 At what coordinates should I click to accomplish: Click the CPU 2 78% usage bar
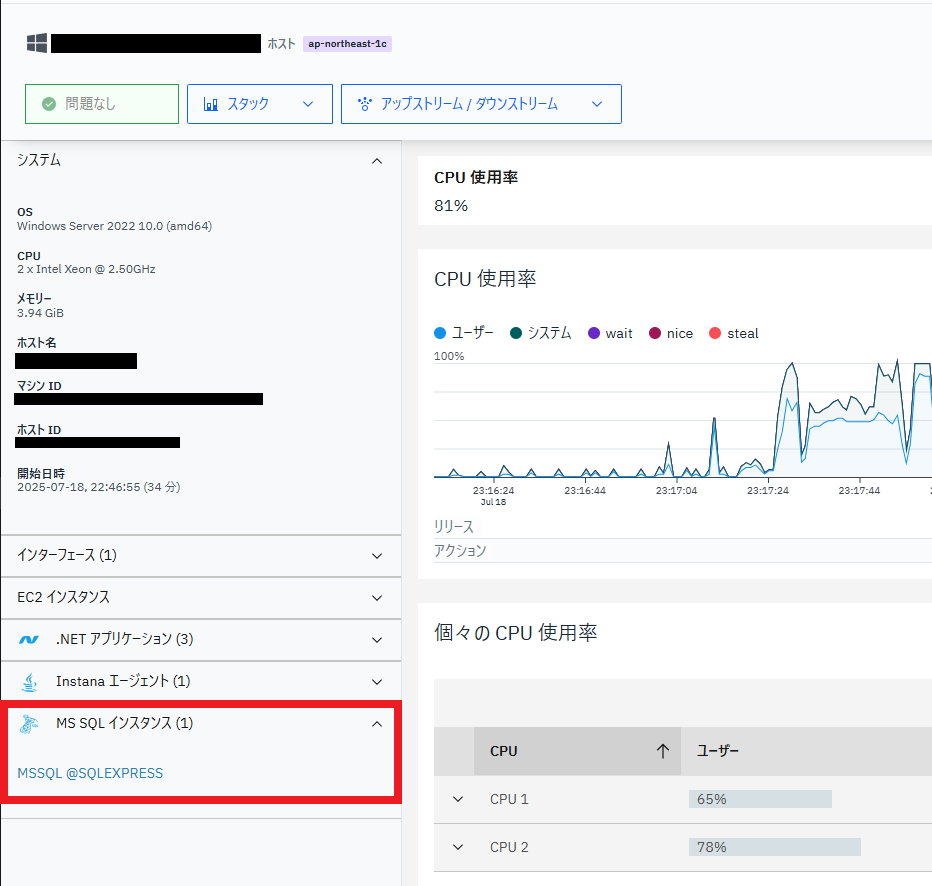click(774, 847)
